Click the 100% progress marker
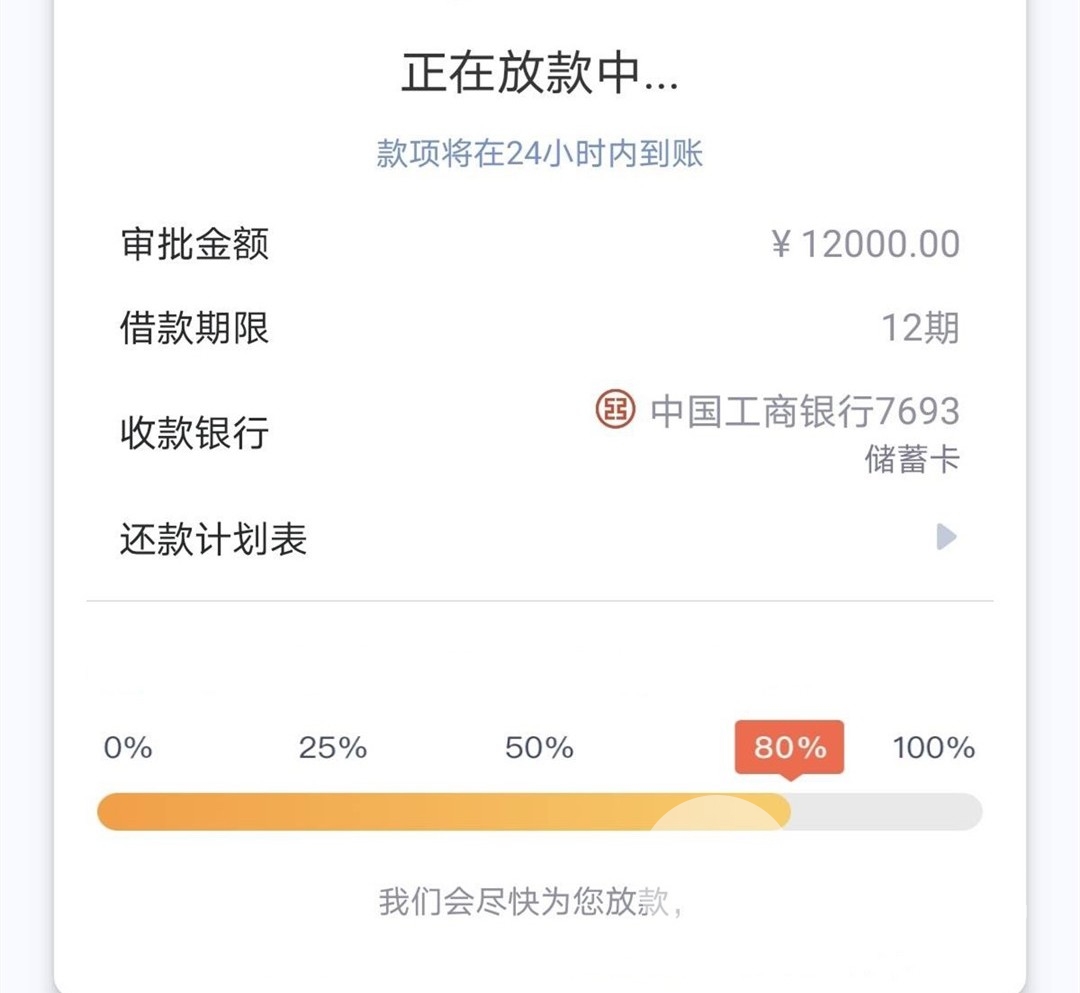 pyautogui.click(x=934, y=748)
